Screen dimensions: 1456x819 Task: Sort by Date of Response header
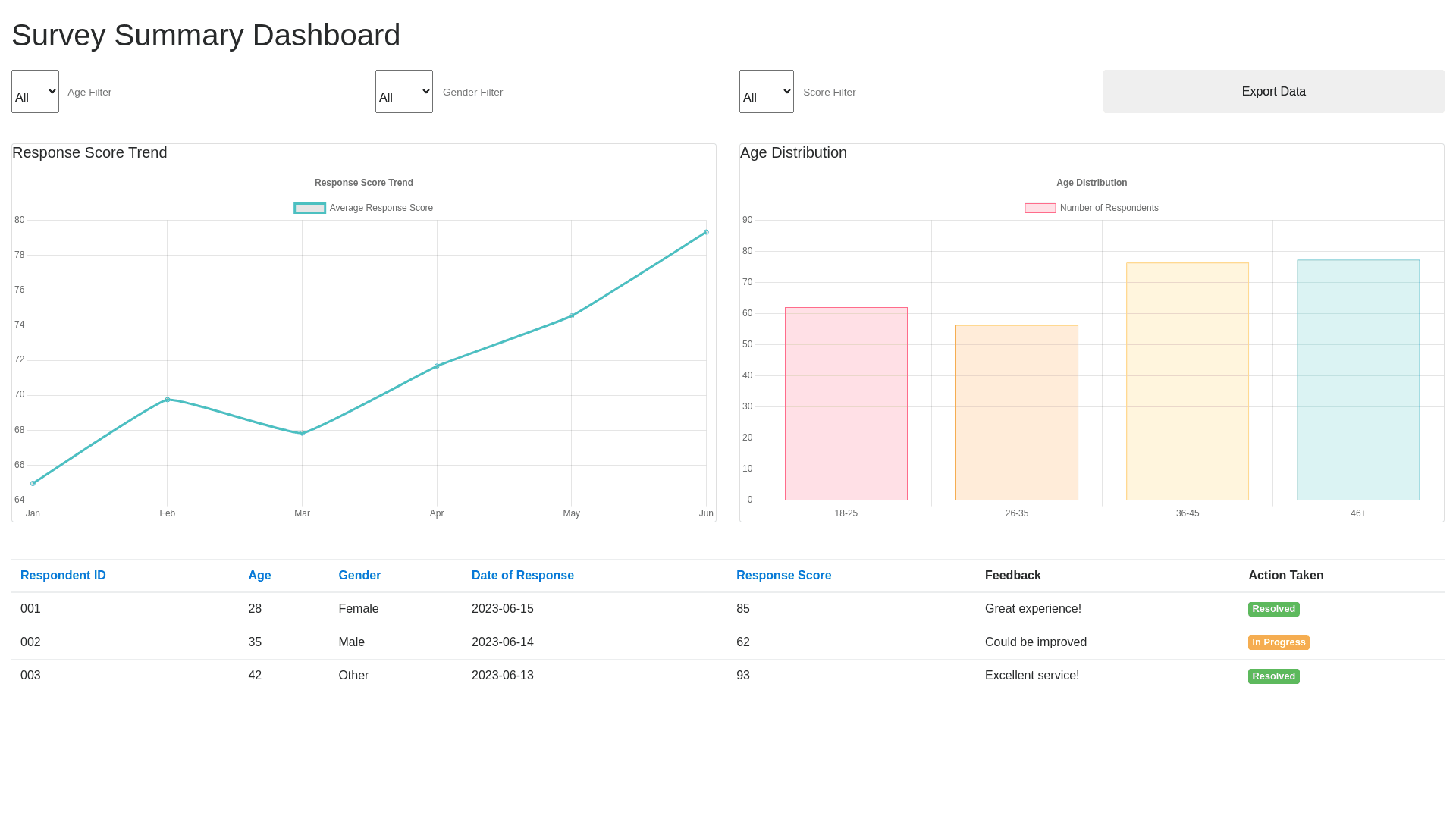point(522,576)
